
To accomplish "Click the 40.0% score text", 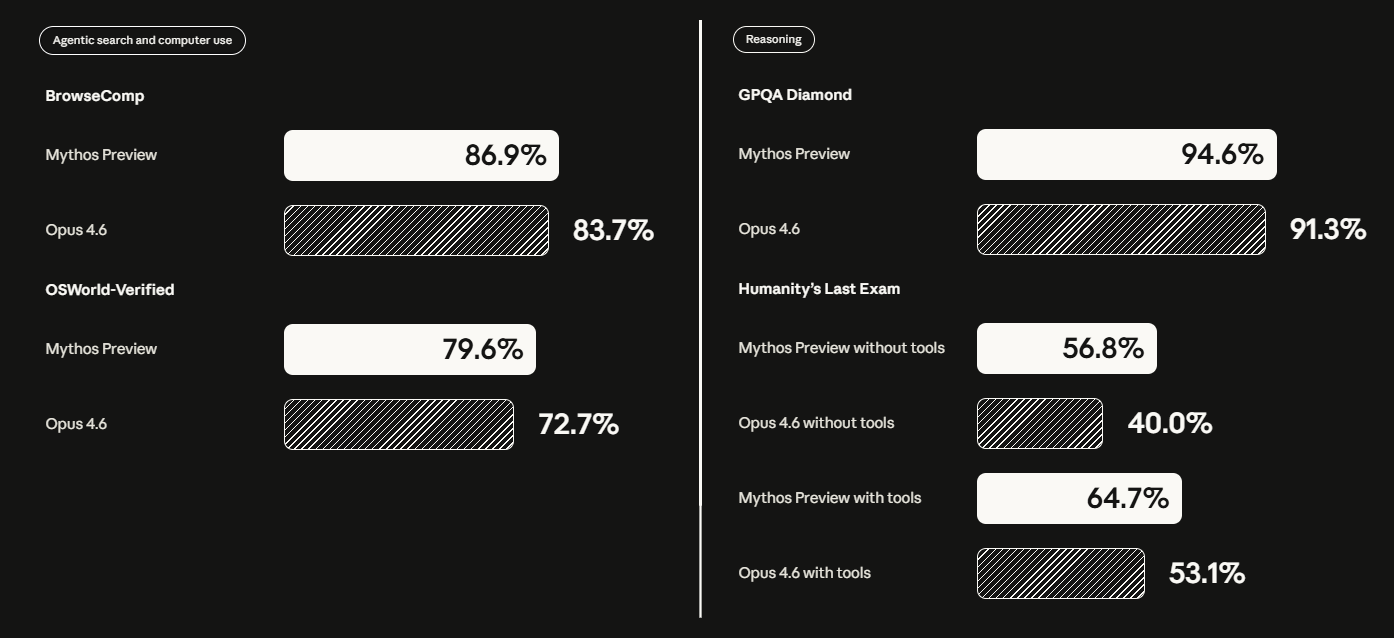I will (1169, 423).
